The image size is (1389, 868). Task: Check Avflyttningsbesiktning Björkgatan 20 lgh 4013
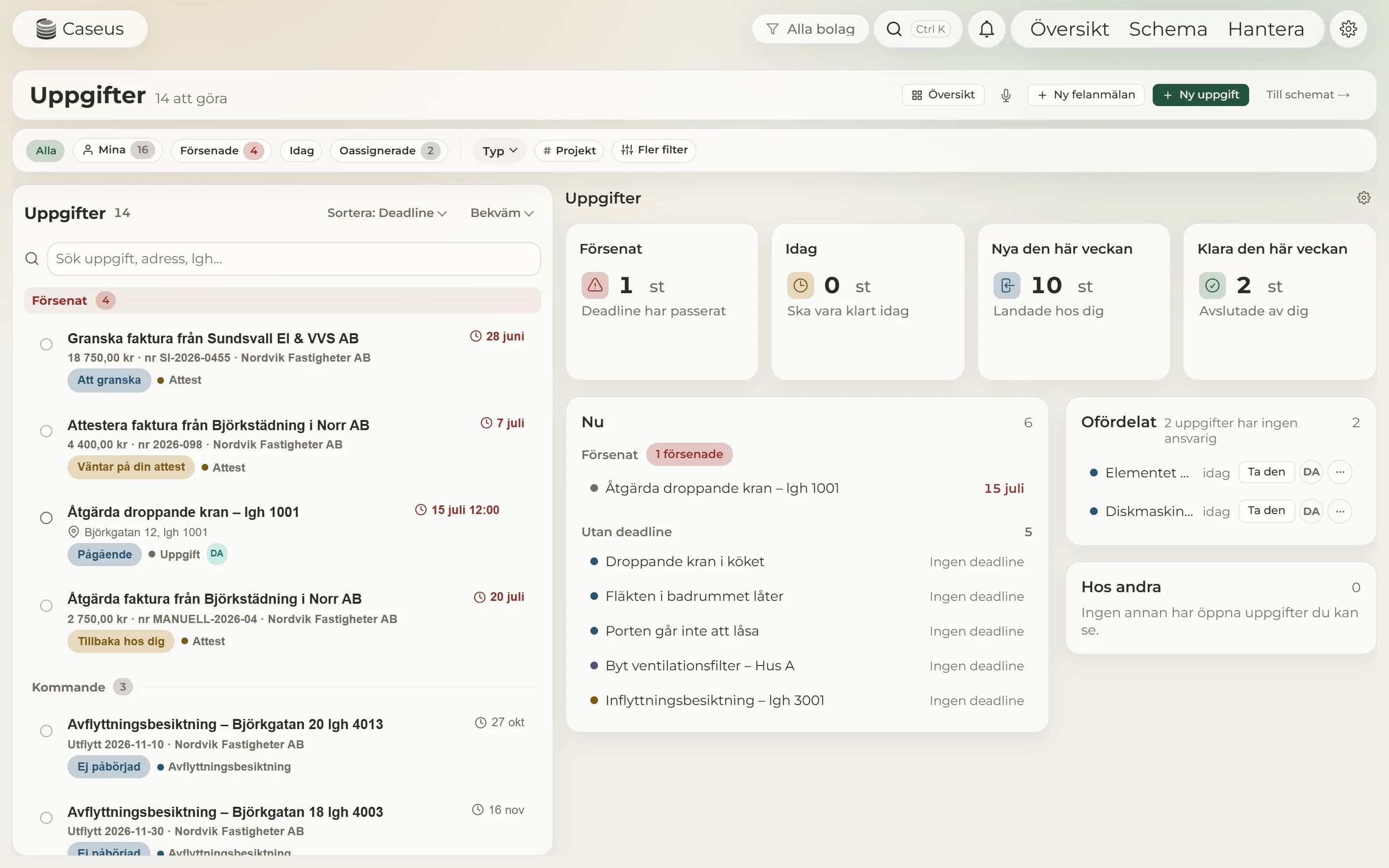pyautogui.click(x=46, y=732)
